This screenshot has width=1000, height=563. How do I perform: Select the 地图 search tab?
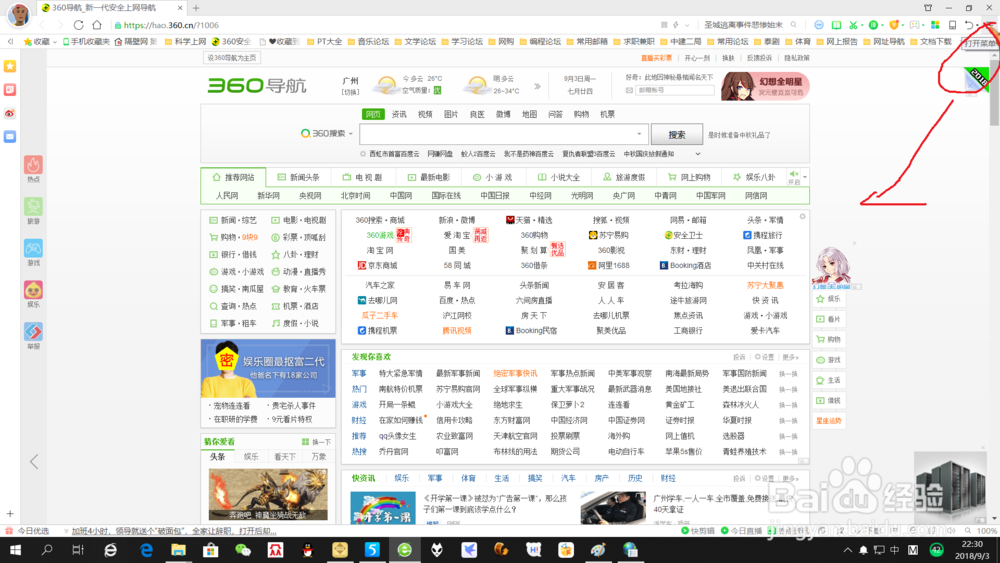pos(529,114)
